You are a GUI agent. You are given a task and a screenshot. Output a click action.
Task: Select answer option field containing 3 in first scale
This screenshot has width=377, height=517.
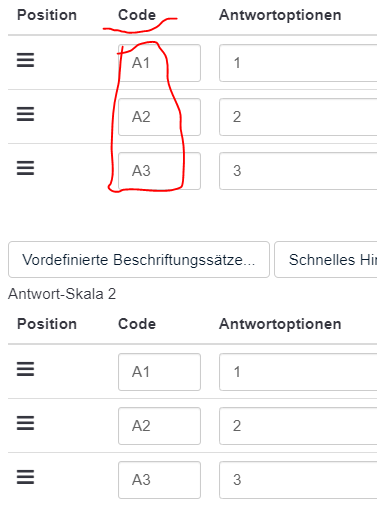[298, 171]
